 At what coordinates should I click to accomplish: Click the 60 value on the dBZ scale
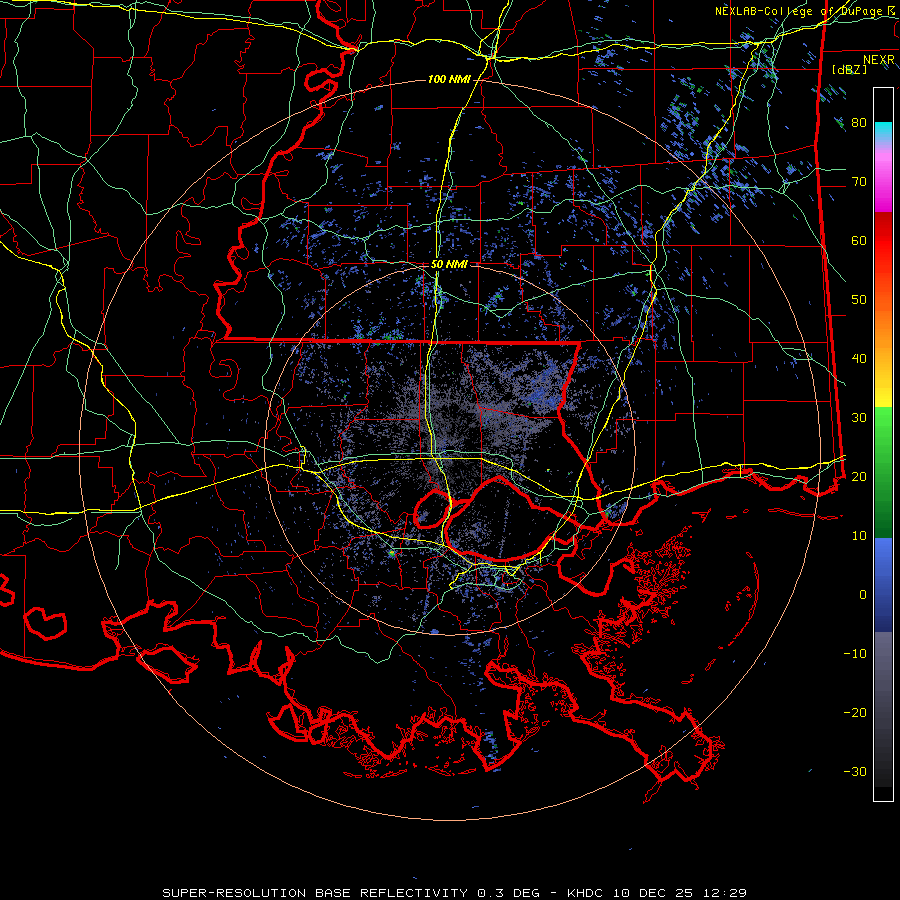[859, 240]
